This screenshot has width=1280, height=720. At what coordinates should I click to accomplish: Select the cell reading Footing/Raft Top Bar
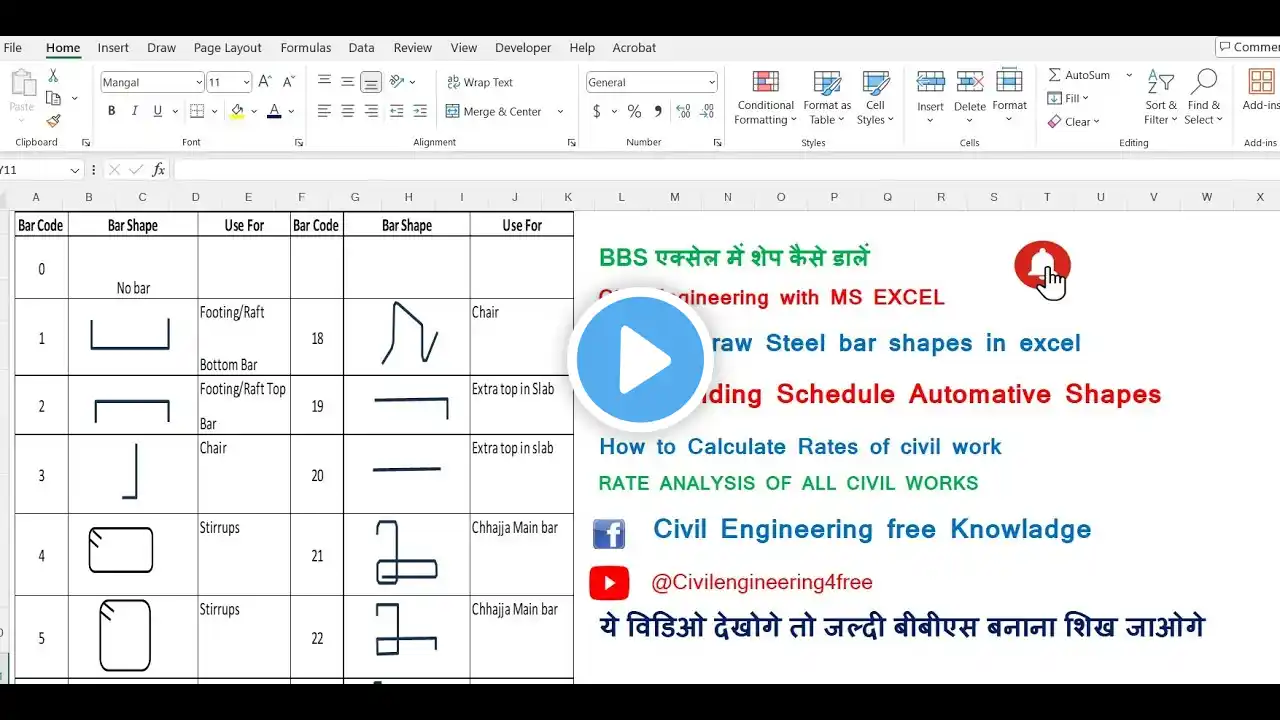coord(244,405)
